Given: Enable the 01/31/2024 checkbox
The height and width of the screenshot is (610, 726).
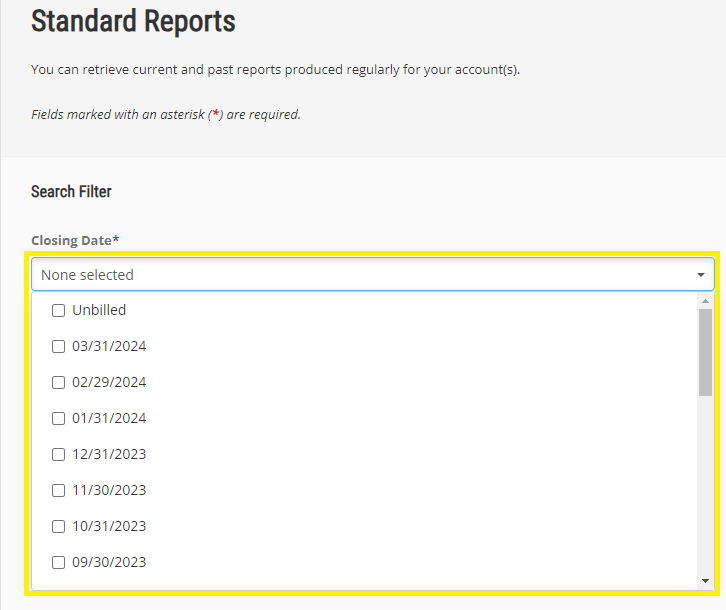Looking at the screenshot, I should tap(58, 419).
